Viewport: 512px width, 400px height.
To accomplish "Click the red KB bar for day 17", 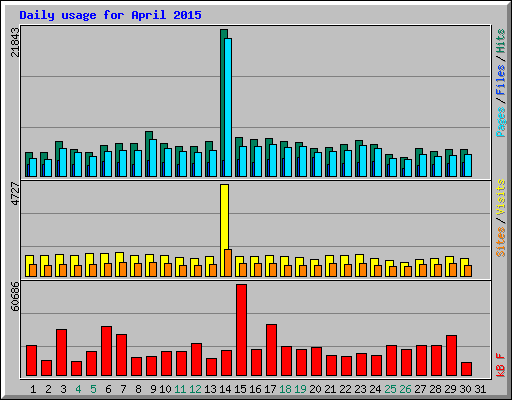I will click(x=271, y=350).
